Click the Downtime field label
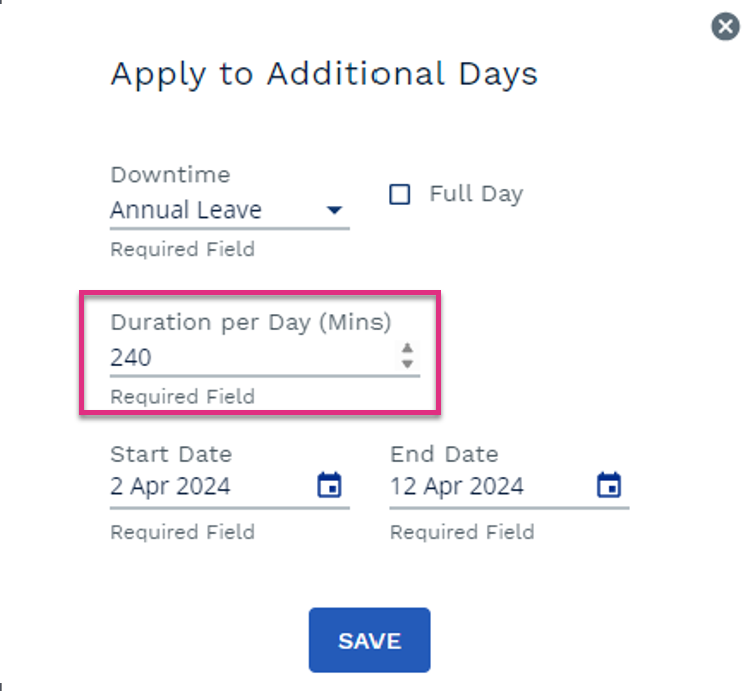 coord(170,175)
